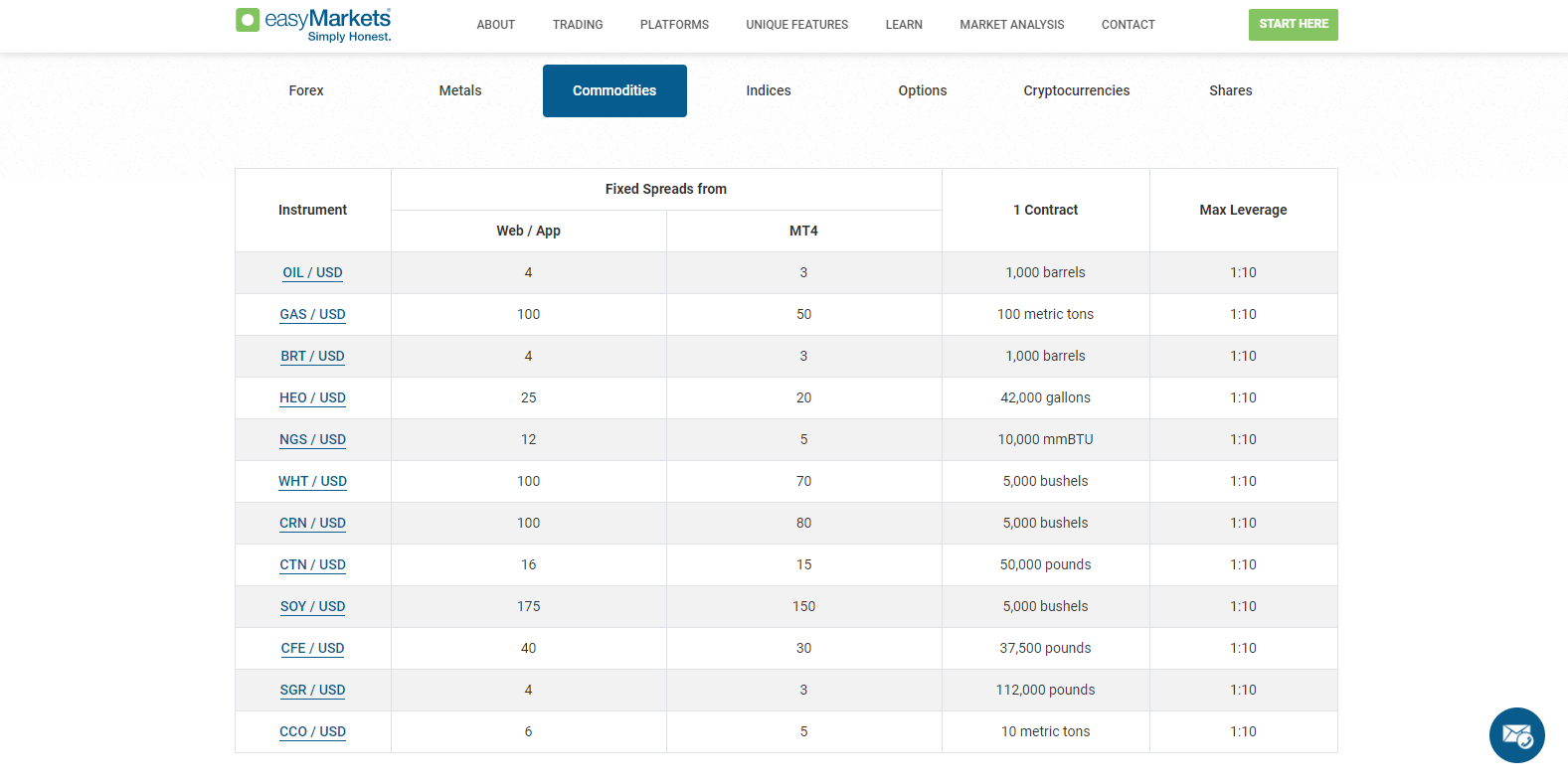1568x784 pixels.
Task: Open the OIL / USD instrument link
Action: click(x=312, y=272)
